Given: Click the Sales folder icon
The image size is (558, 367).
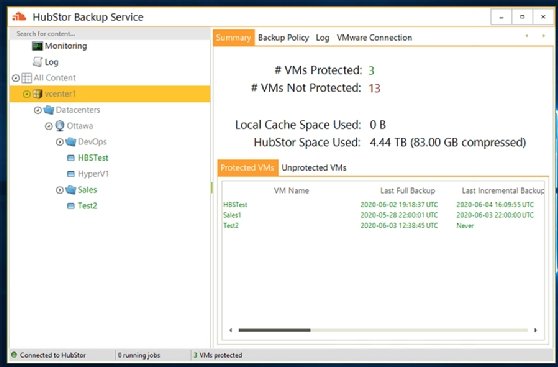Looking at the screenshot, I should pyautogui.click(x=71, y=190).
